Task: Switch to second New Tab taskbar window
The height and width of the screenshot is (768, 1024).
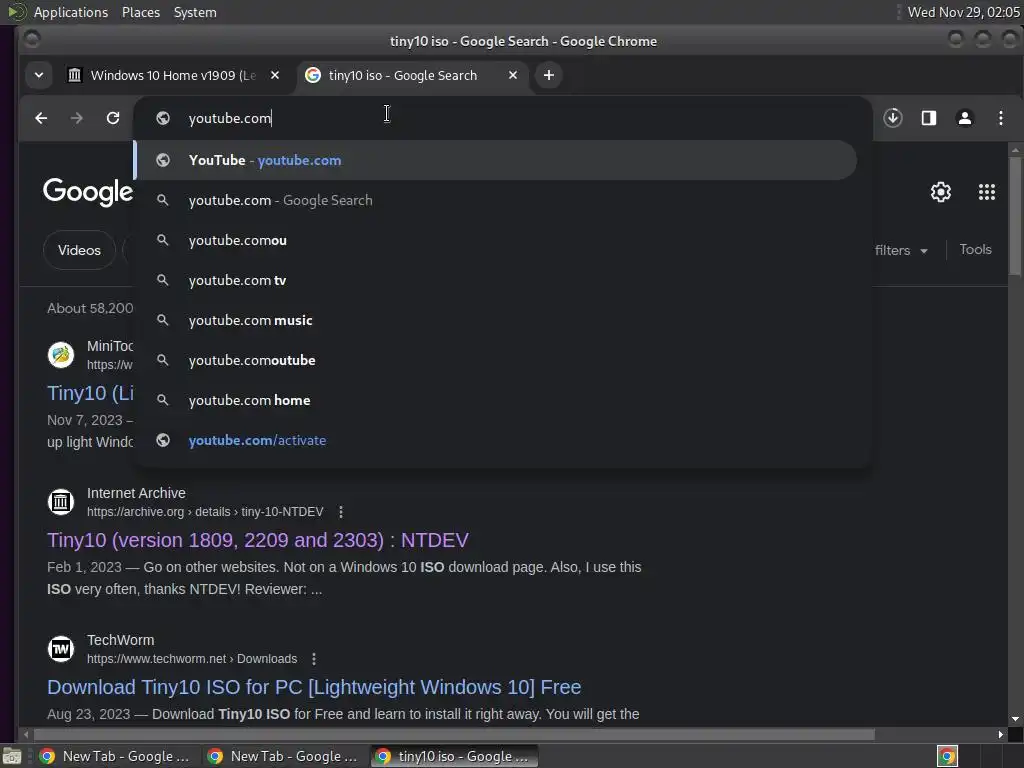Action: 284,756
